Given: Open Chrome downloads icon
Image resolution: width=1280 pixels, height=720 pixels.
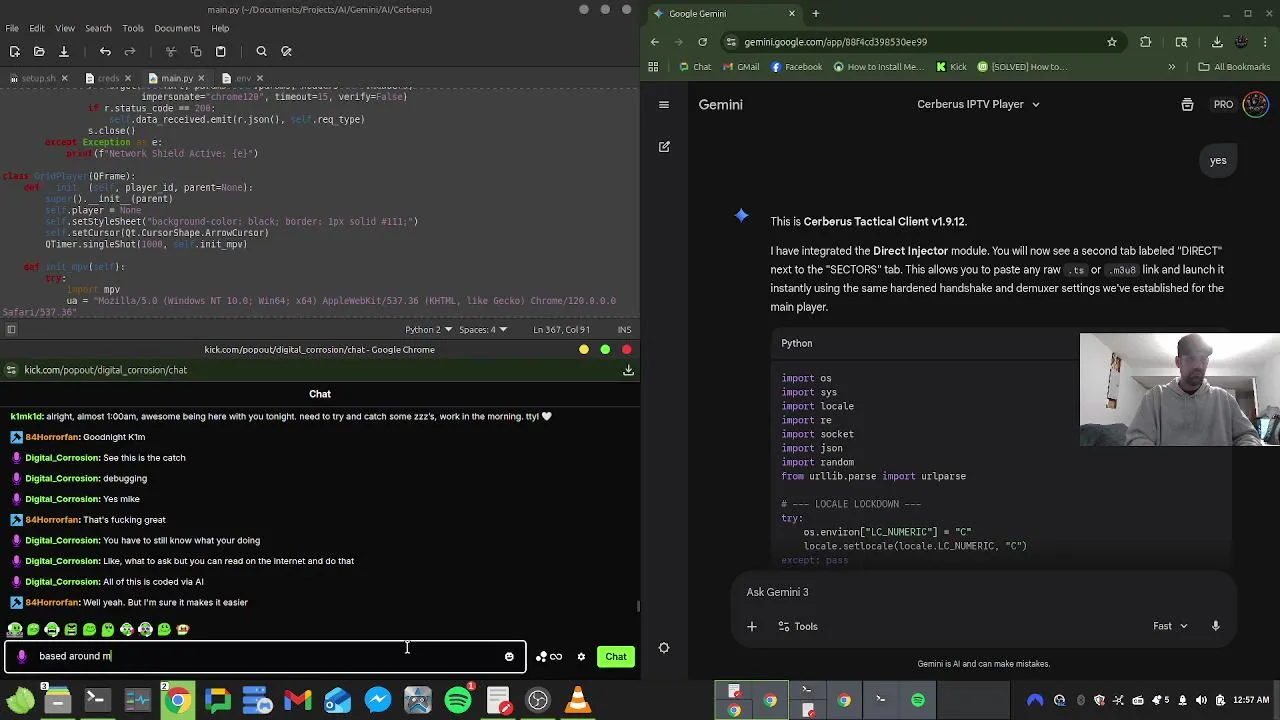Looking at the screenshot, I should coord(1217,42).
